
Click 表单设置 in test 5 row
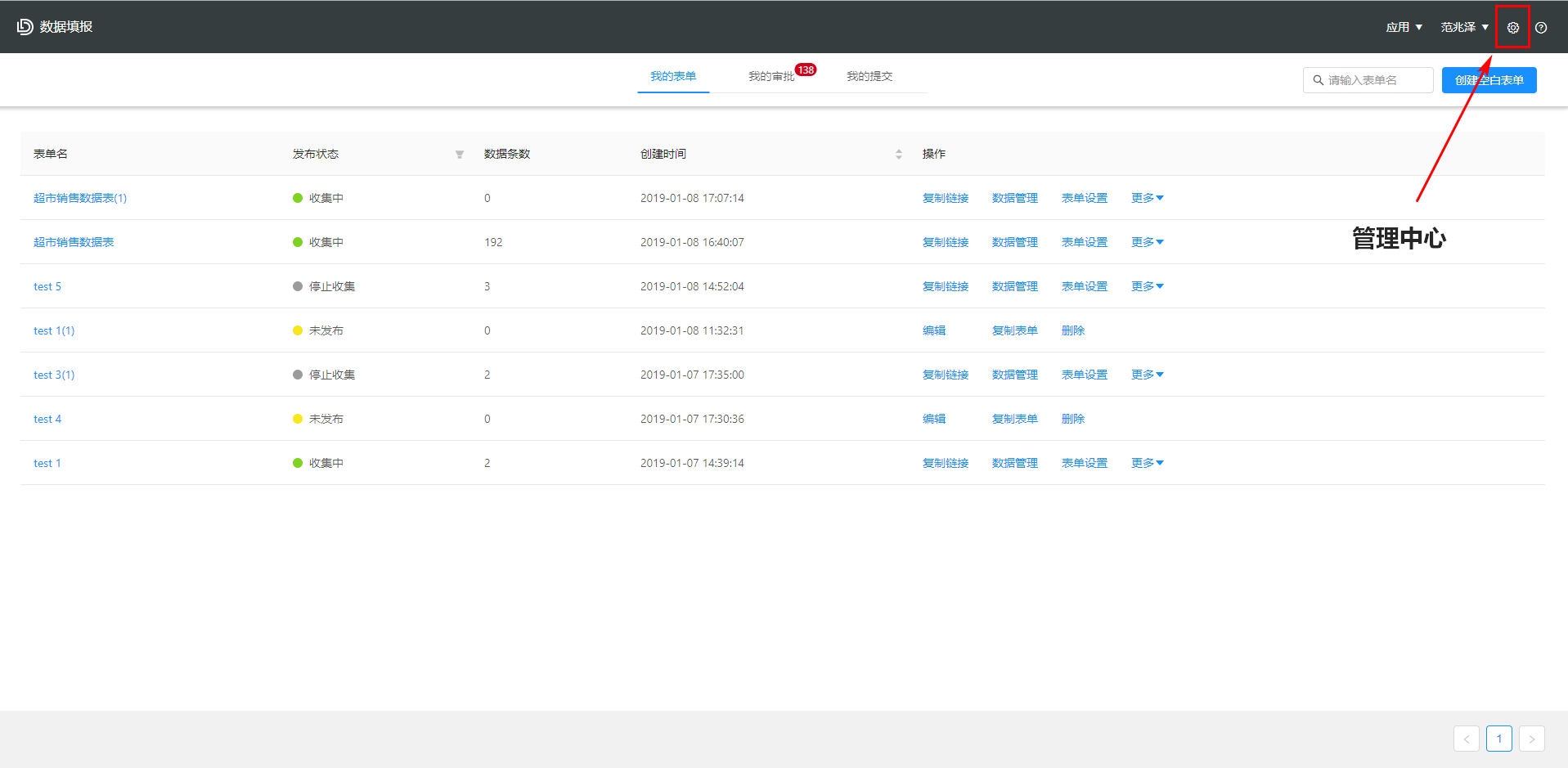(1085, 286)
